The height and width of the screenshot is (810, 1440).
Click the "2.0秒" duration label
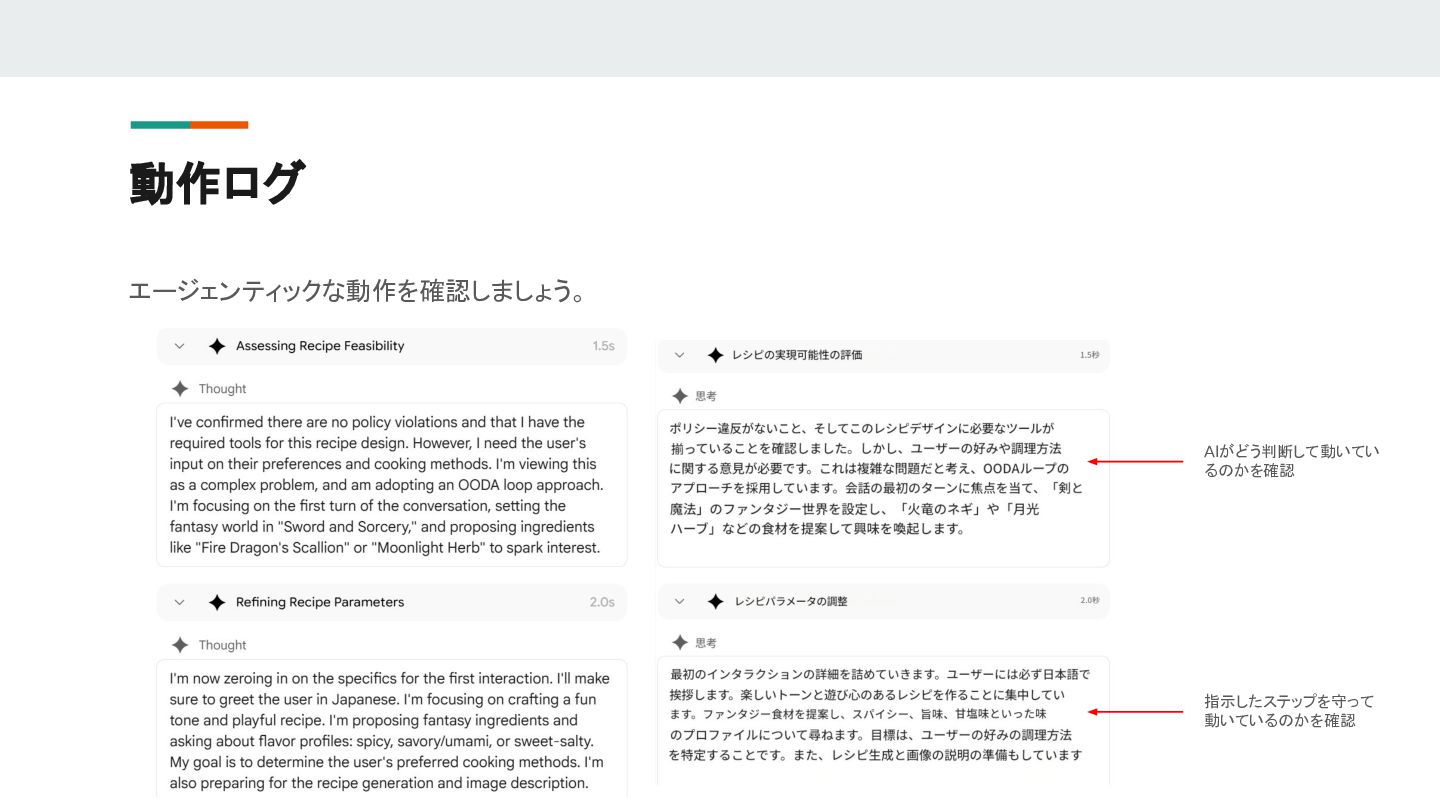coord(1089,601)
